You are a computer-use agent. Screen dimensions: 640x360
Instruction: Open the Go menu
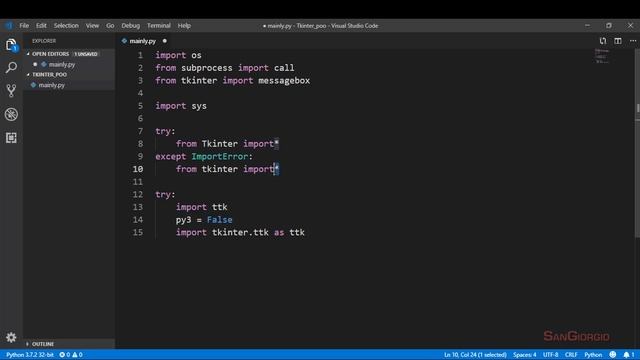pyautogui.click(x=110, y=25)
